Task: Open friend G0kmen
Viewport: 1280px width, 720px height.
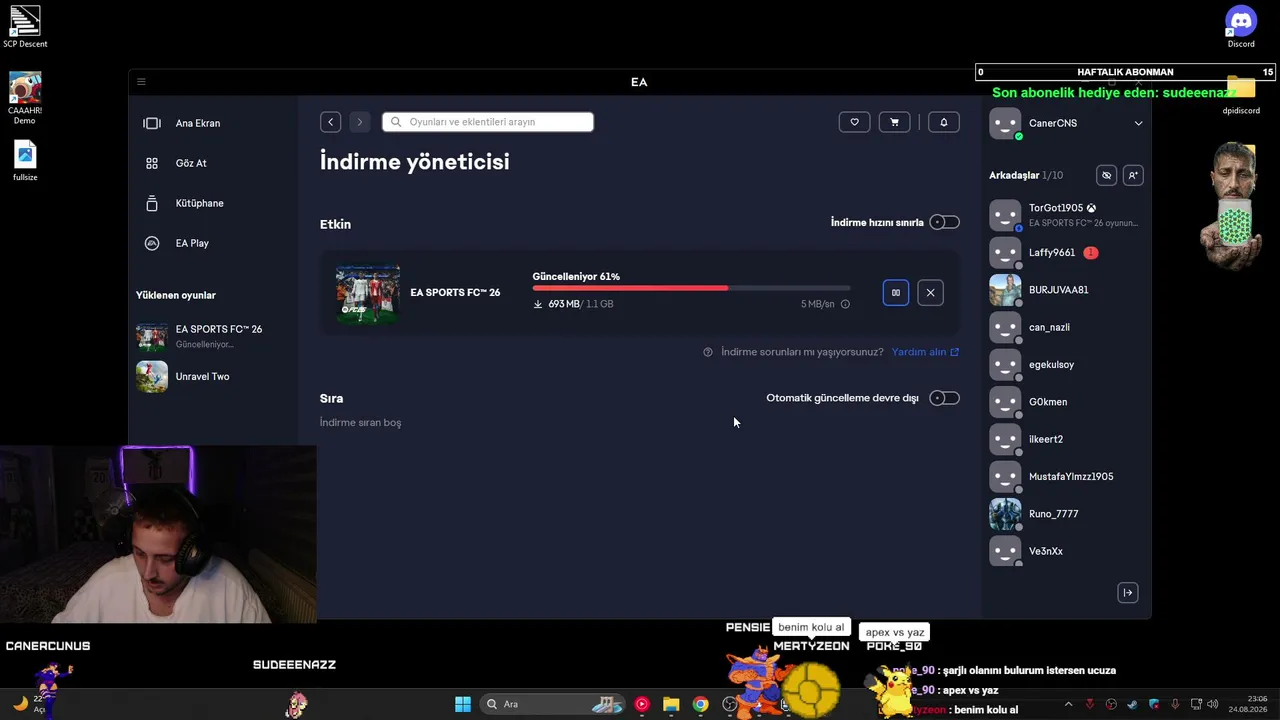Action: coord(1066,402)
